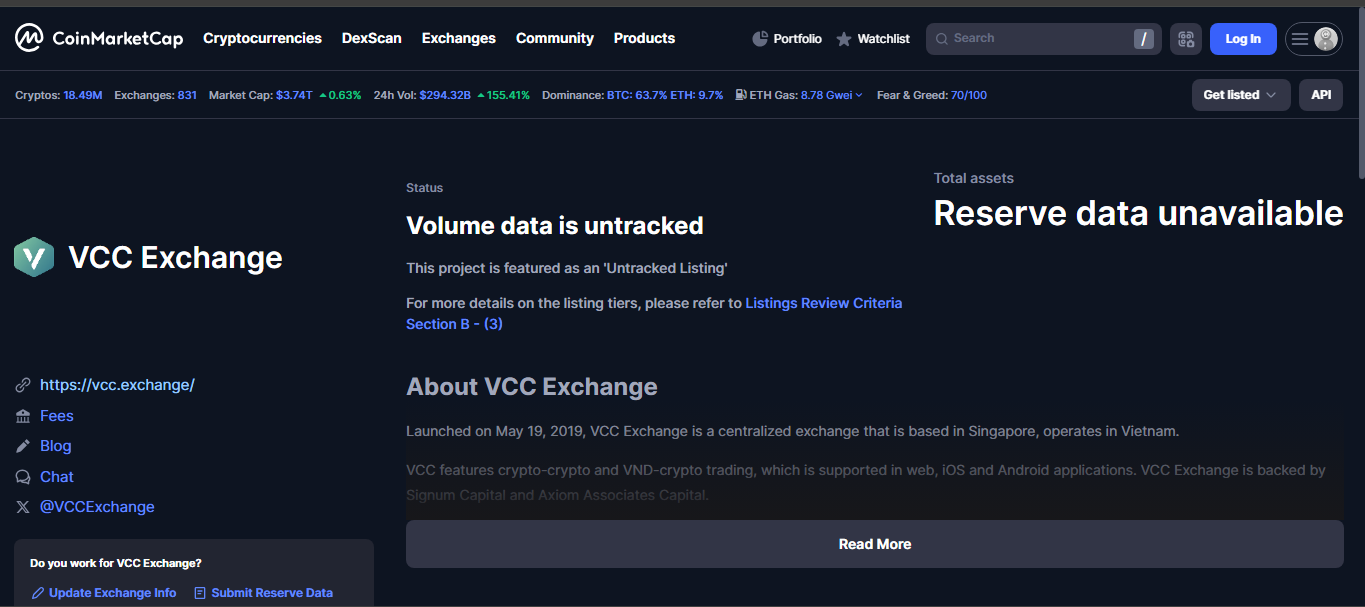1365x607 pixels.
Task: Click the pencil icon beside Blog
Action: pyautogui.click(x=23, y=446)
